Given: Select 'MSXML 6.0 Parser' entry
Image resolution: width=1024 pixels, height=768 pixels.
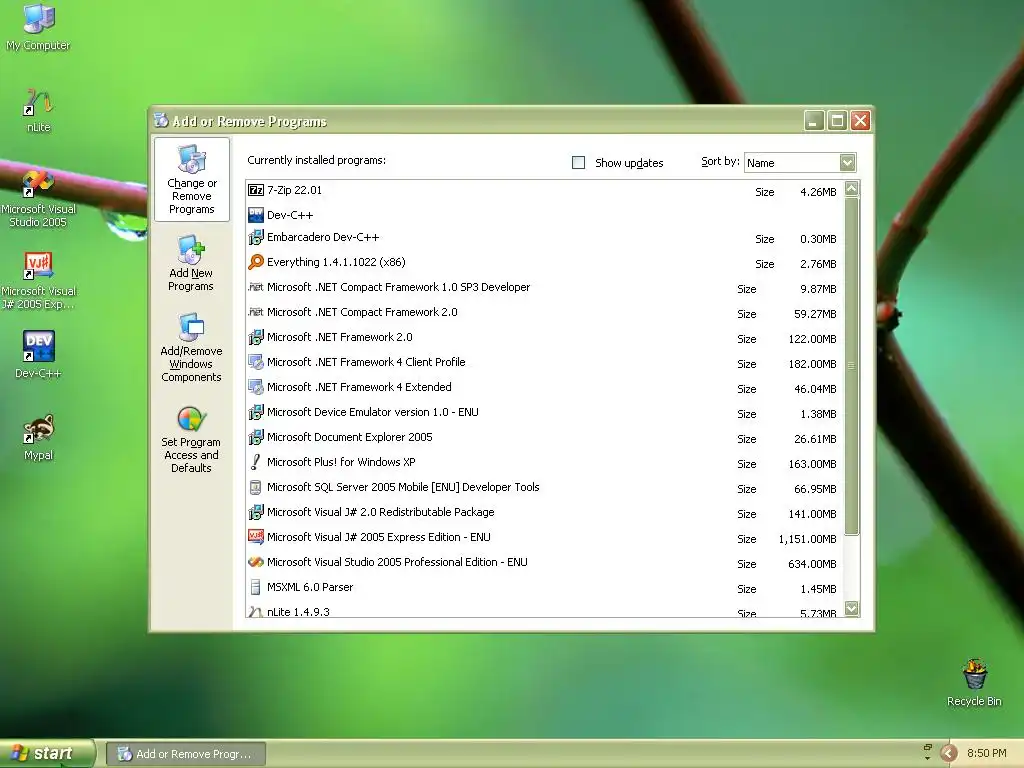Looking at the screenshot, I should click(545, 588).
